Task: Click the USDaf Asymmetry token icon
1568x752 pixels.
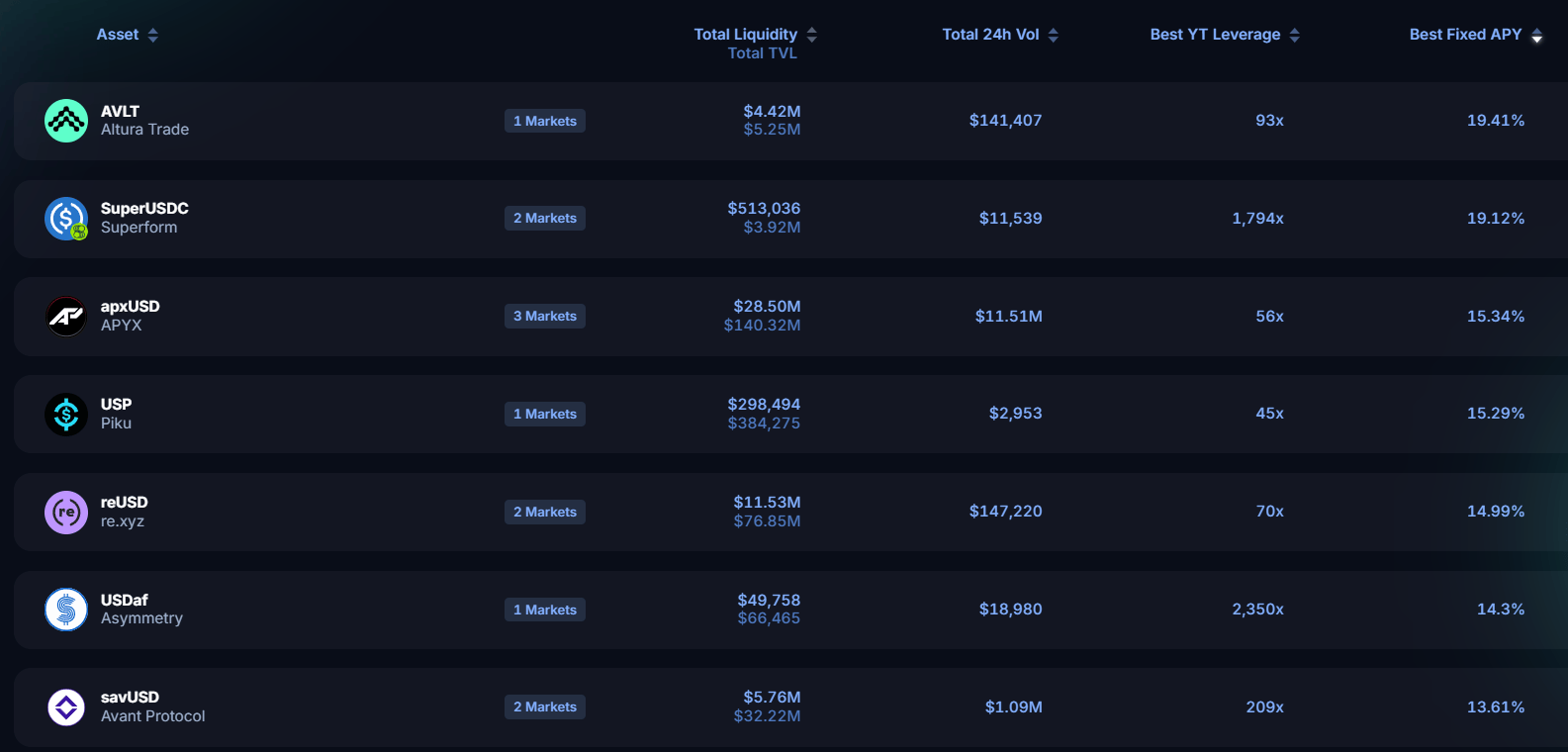Action: point(66,610)
